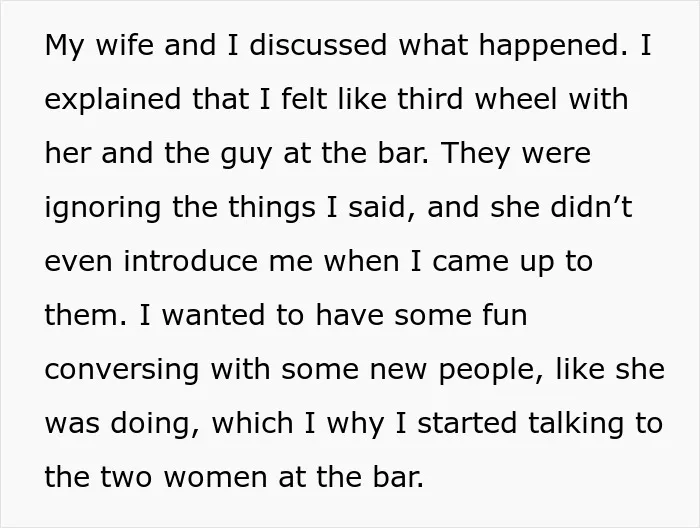
Task: Click the word "came" in fifth line
Action: click(470, 262)
